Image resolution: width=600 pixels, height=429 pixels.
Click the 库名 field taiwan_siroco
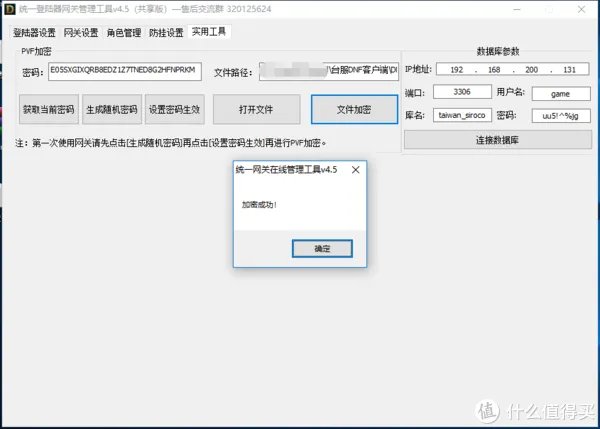pos(462,115)
